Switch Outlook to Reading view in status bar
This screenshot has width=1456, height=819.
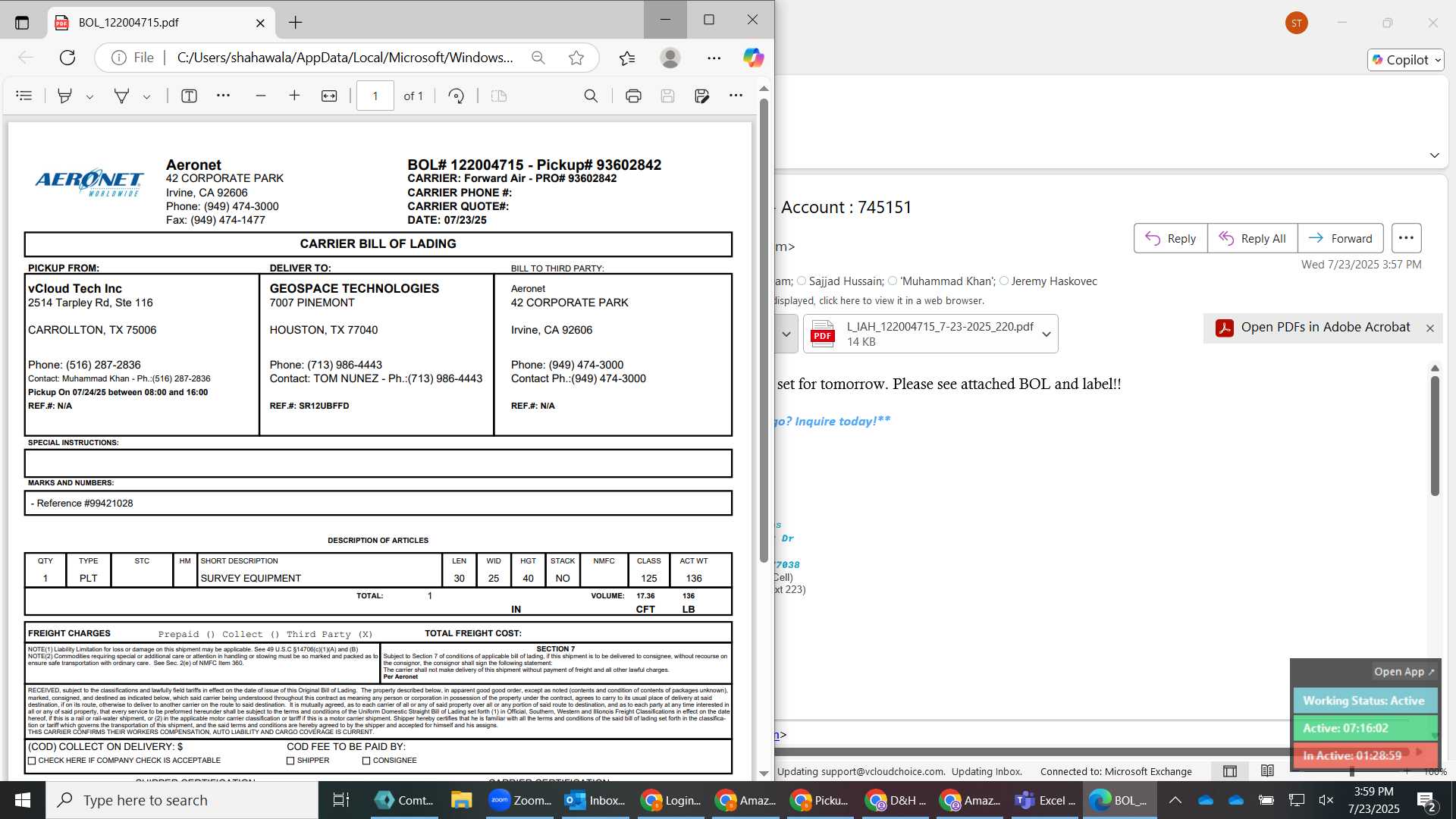(x=1267, y=771)
